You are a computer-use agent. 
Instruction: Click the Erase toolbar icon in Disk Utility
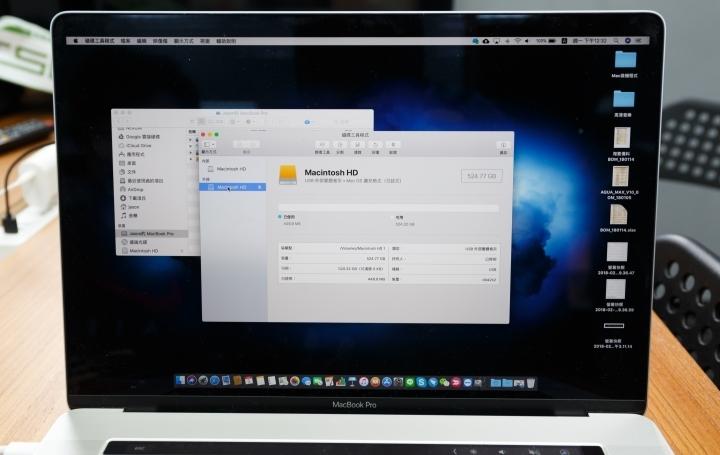tap(358, 145)
